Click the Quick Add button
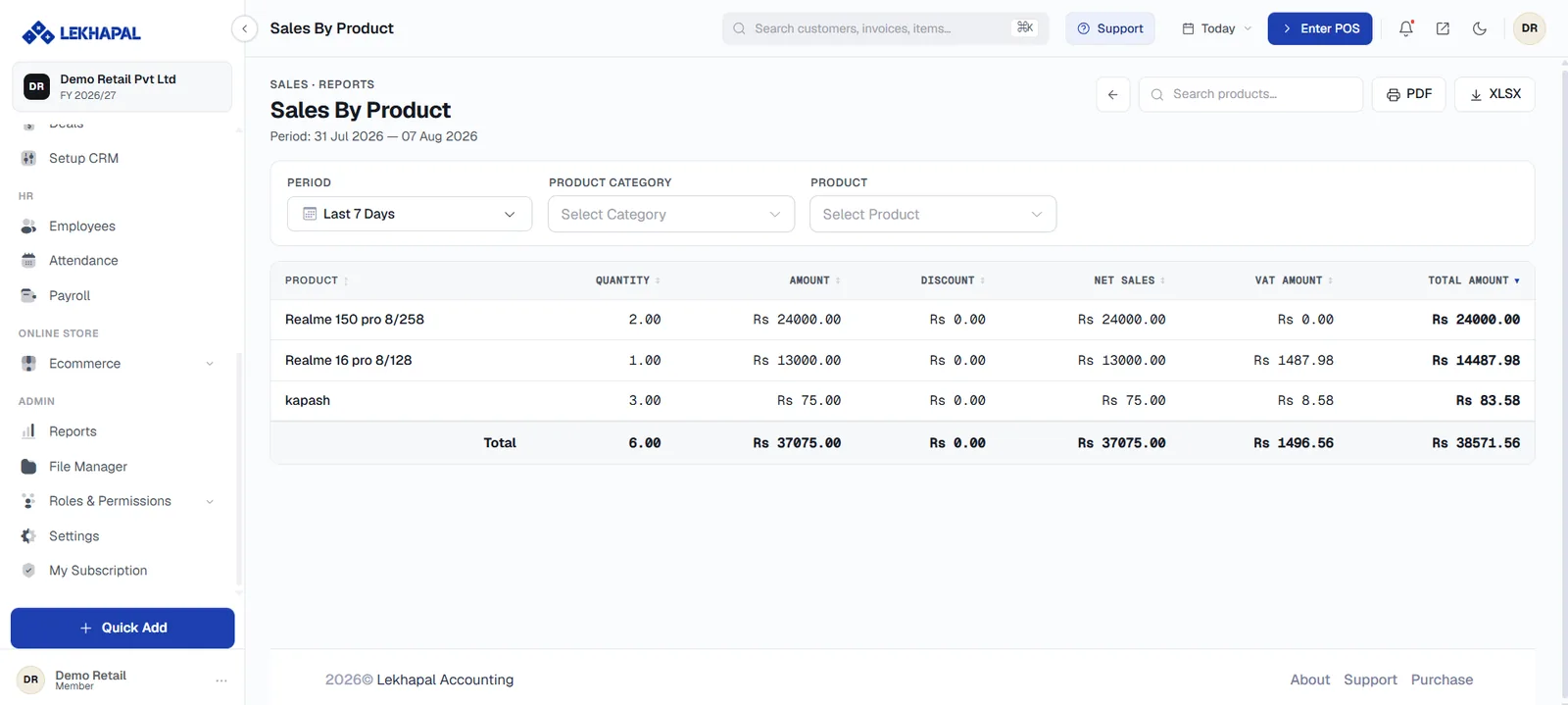The image size is (1568, 705). [122, 628]
